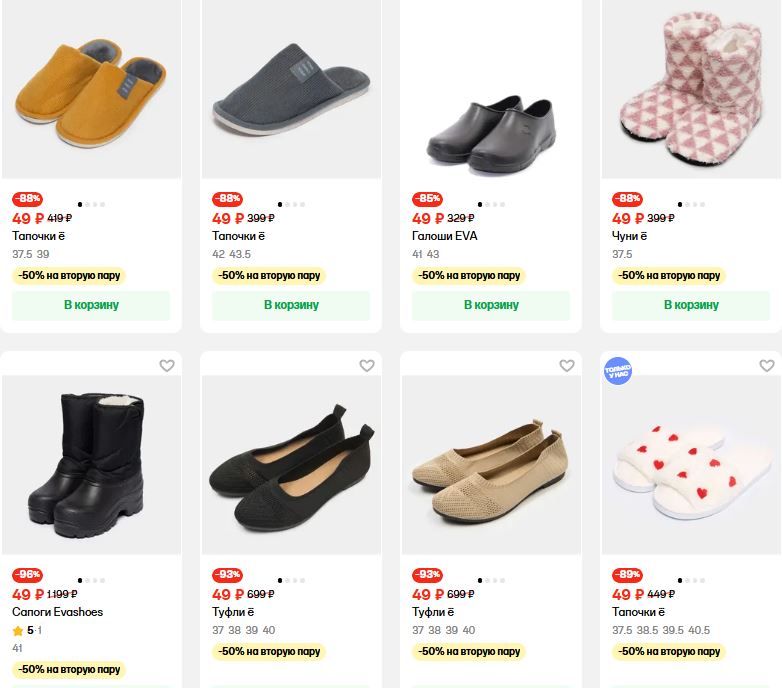
Task: Add beige Туфли ё to favorites
Action: [x=567, y=366]
